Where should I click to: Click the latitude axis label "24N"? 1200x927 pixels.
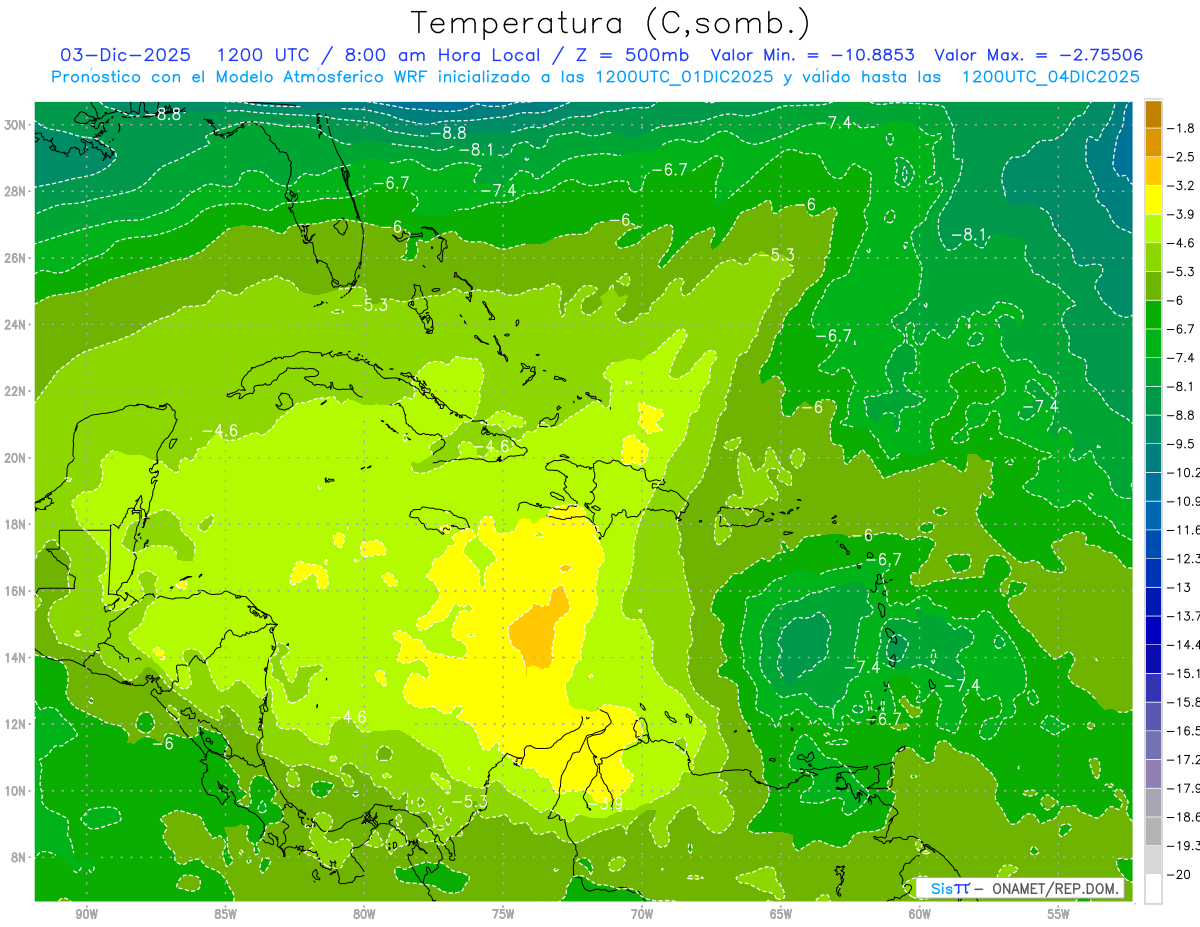(15, 325)
